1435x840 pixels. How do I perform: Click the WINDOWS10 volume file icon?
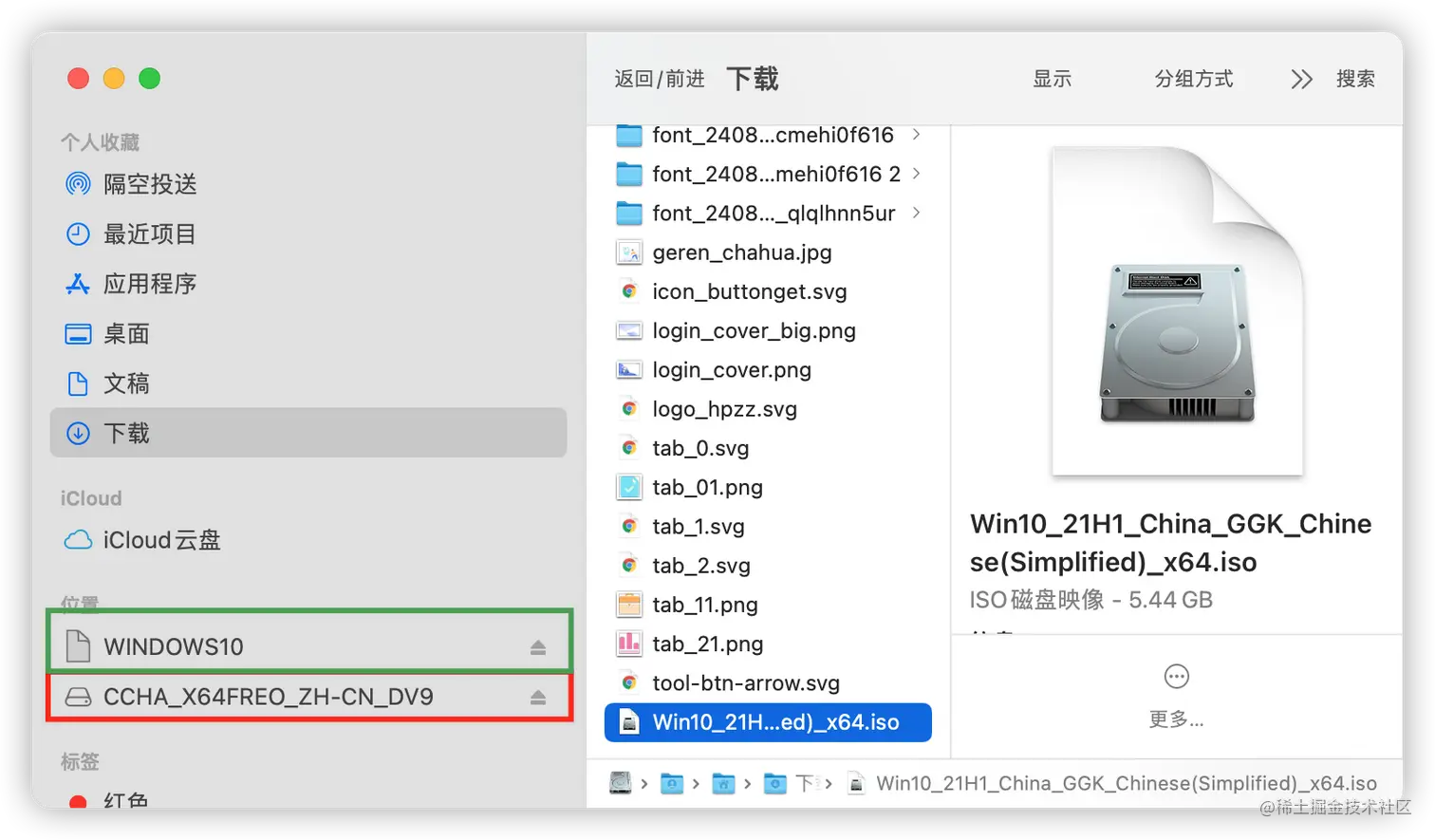78,646
